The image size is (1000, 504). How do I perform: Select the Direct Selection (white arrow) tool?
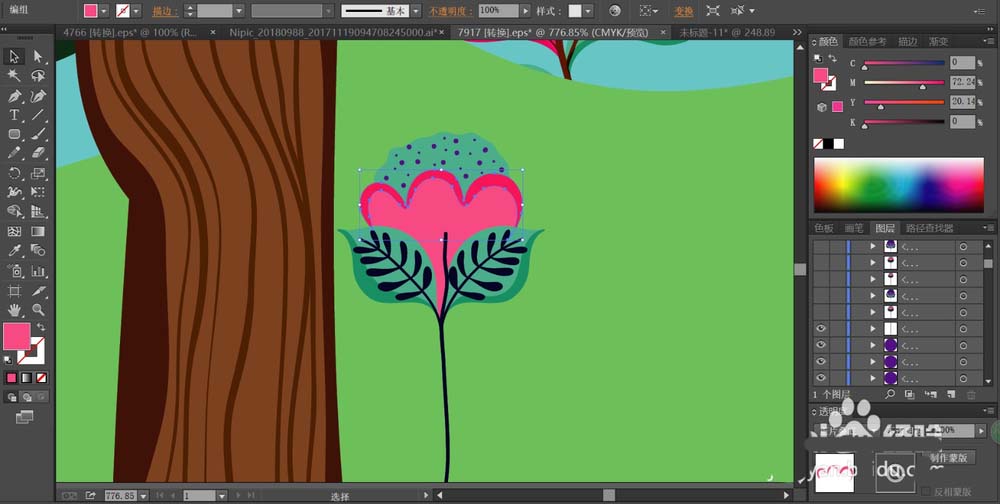[x=38, y=56]
